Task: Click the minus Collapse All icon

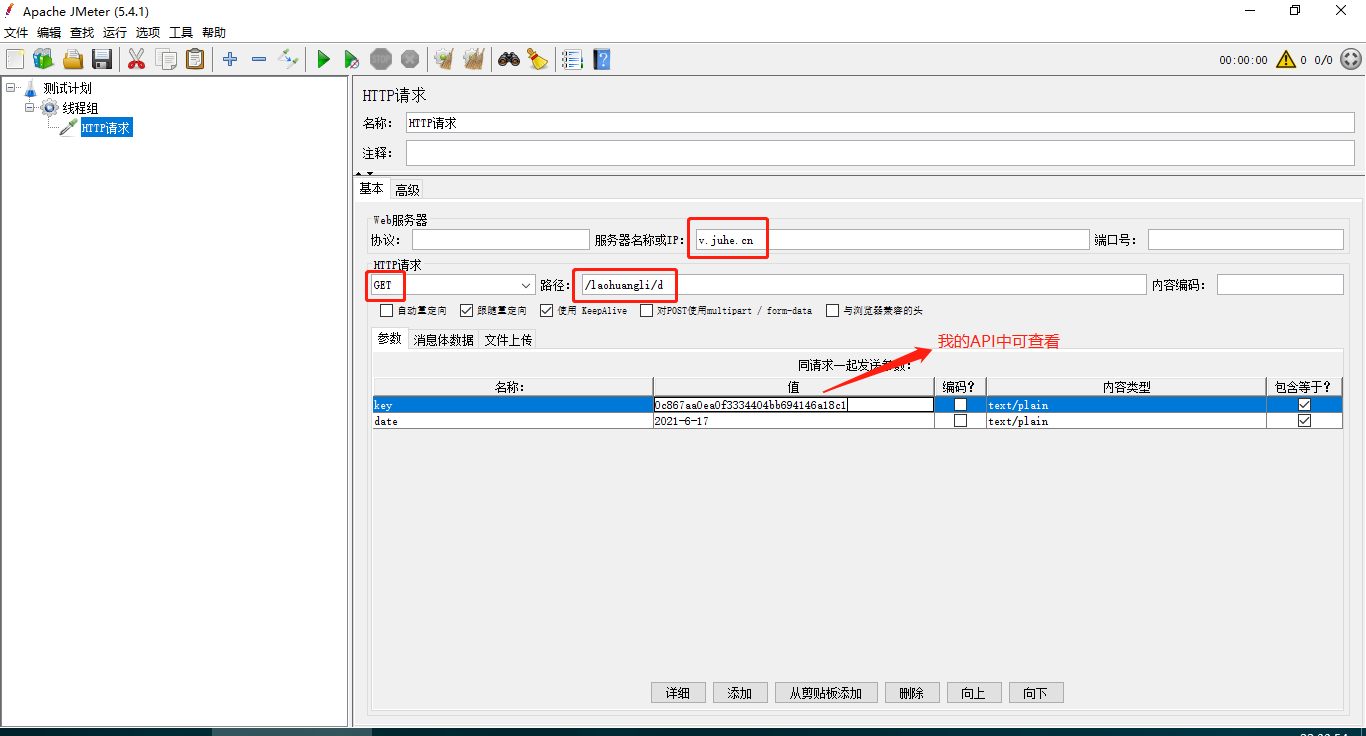Action: (259, 59)
